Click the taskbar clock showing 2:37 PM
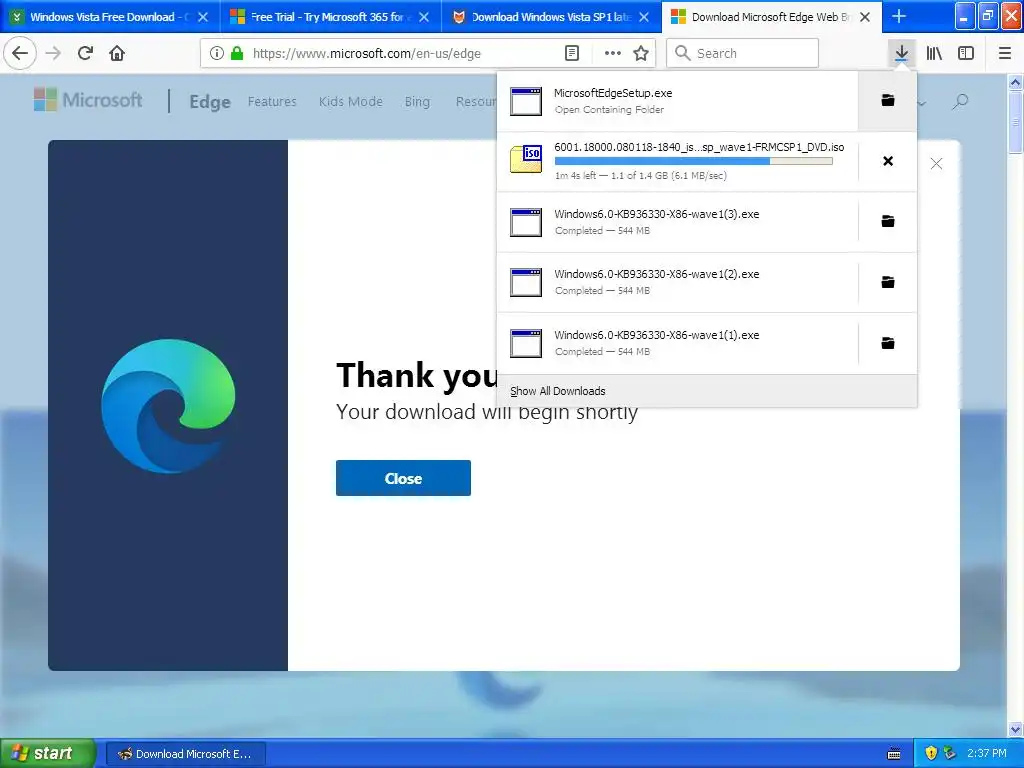 pyautogui.click(x=987, y=753)
